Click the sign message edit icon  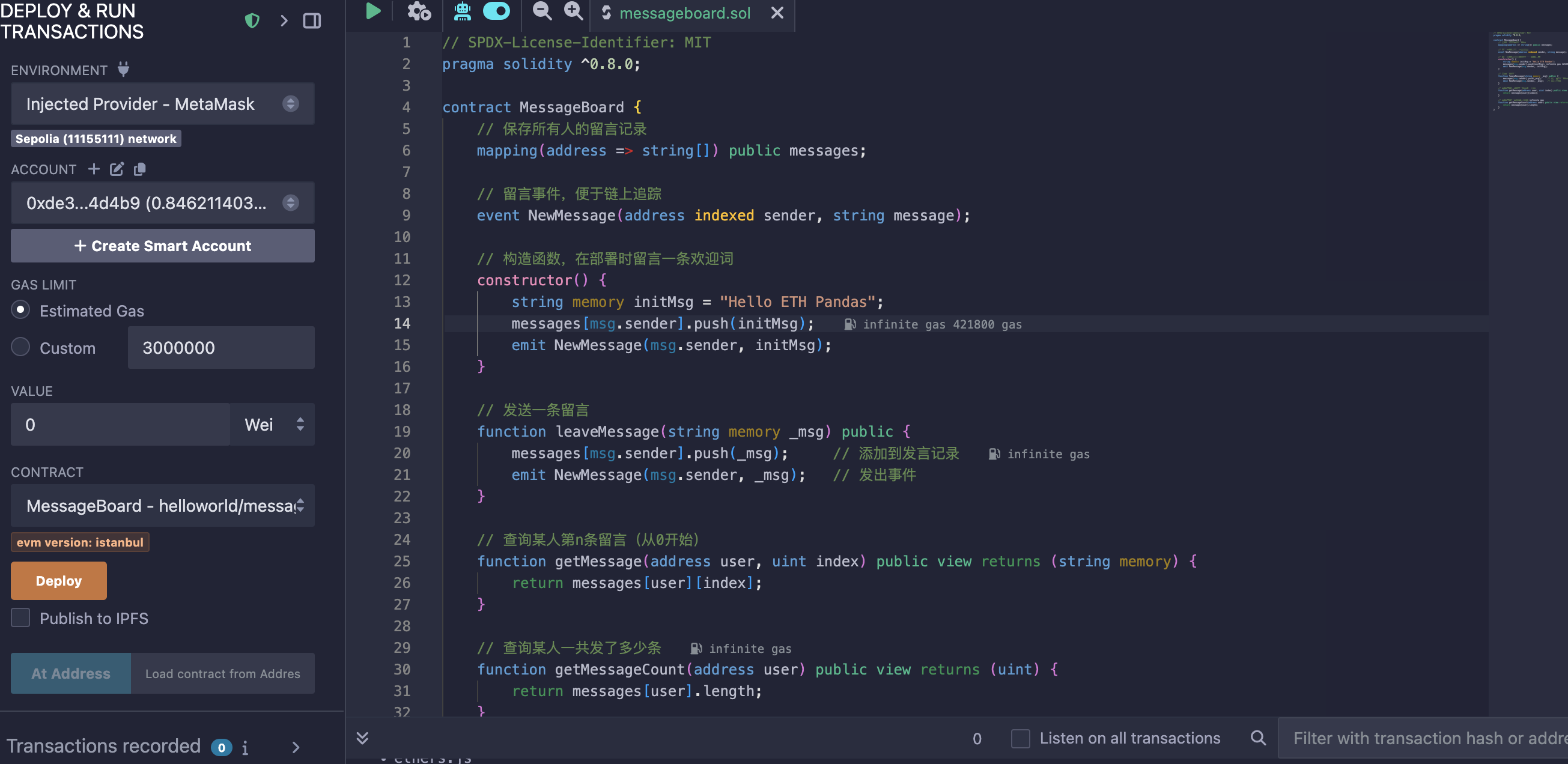click(x=117, y=169)
